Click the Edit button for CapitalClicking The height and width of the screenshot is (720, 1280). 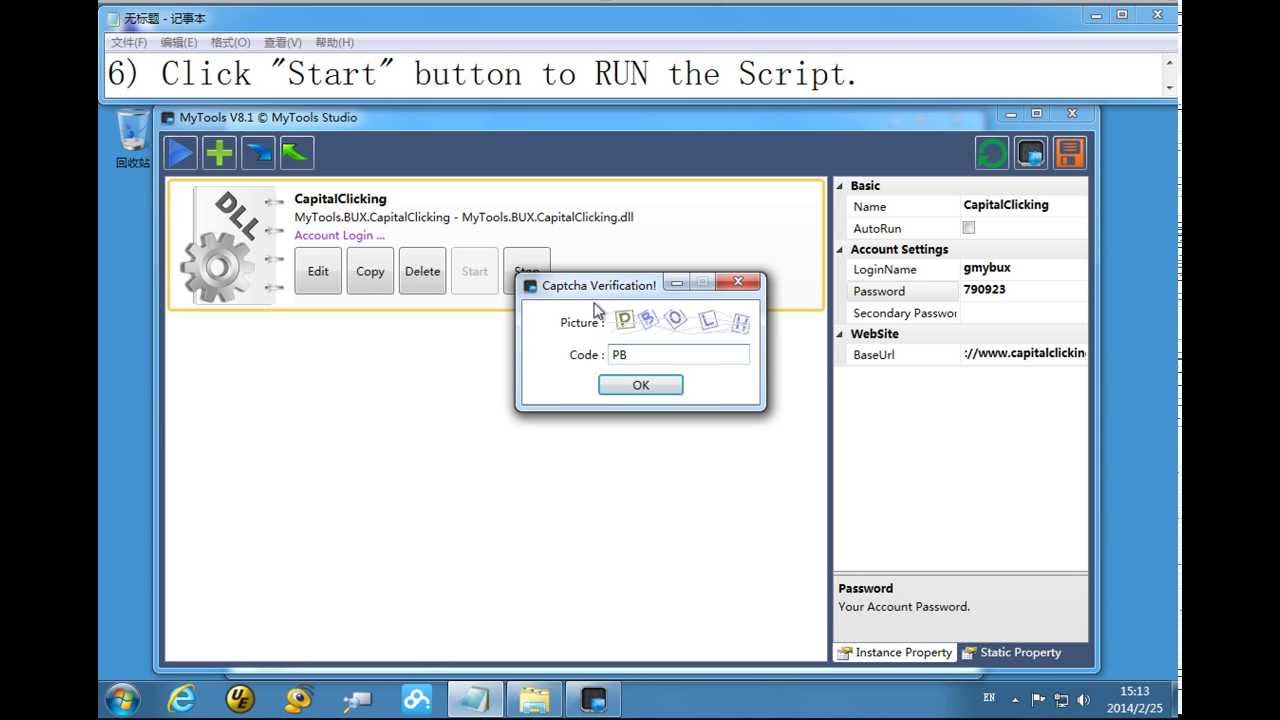click(318, 271)
